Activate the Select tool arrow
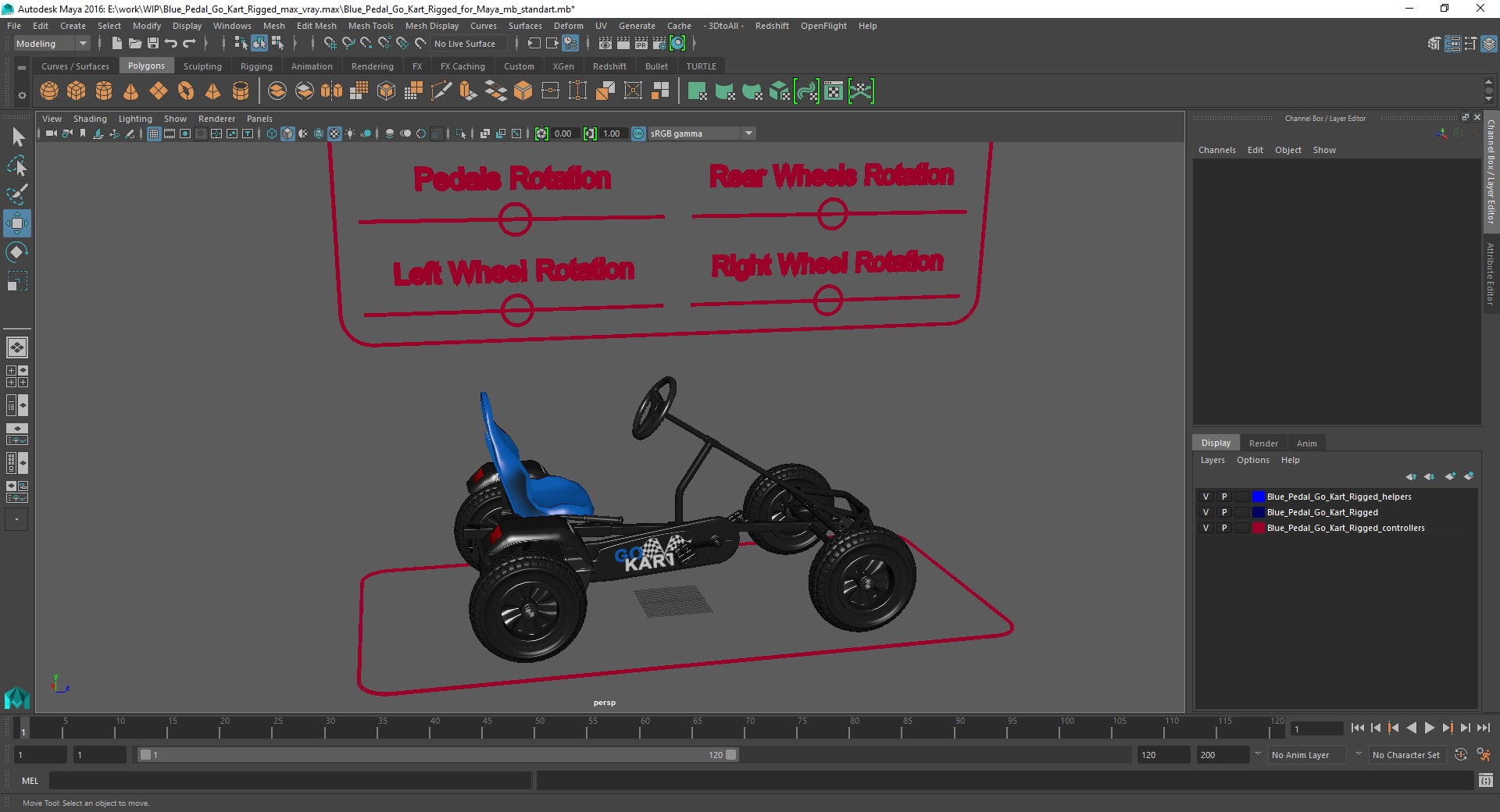This screenshot has width=1500, height=812. pos(17,137)
